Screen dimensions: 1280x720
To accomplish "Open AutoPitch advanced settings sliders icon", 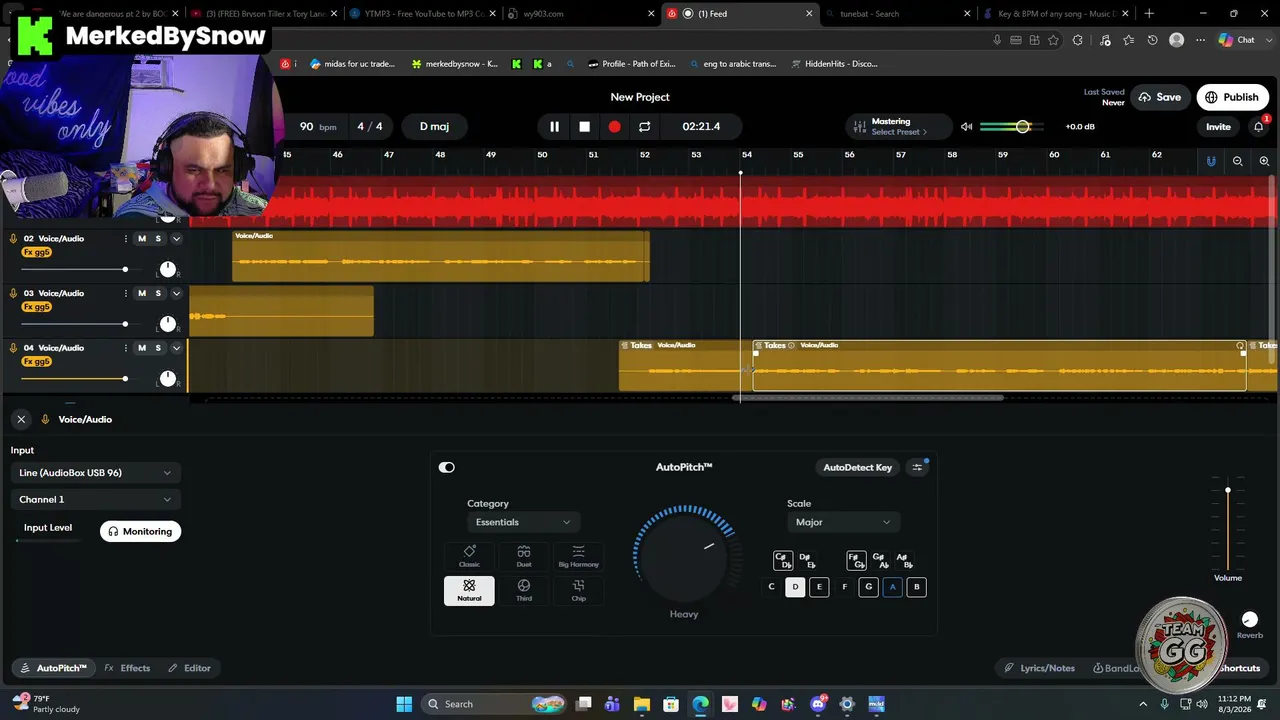I will [x=917, y=467].
